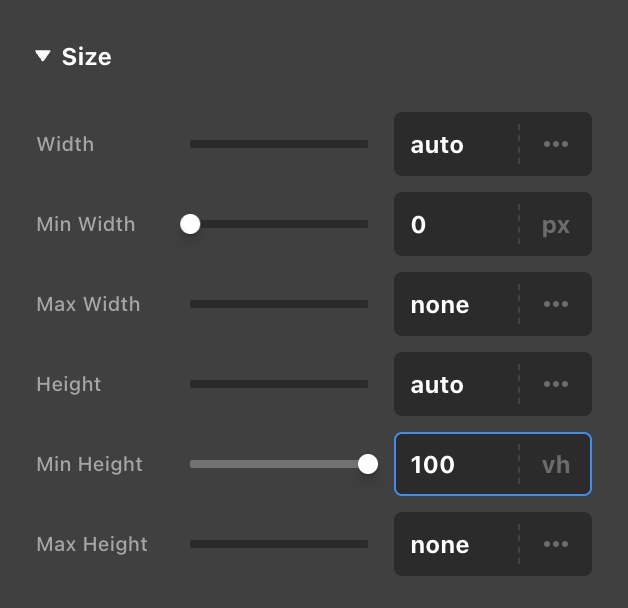Change Min Width px unit
This screenshot has height=608, width=628.
pyautogui.click(x=555, y=224)
